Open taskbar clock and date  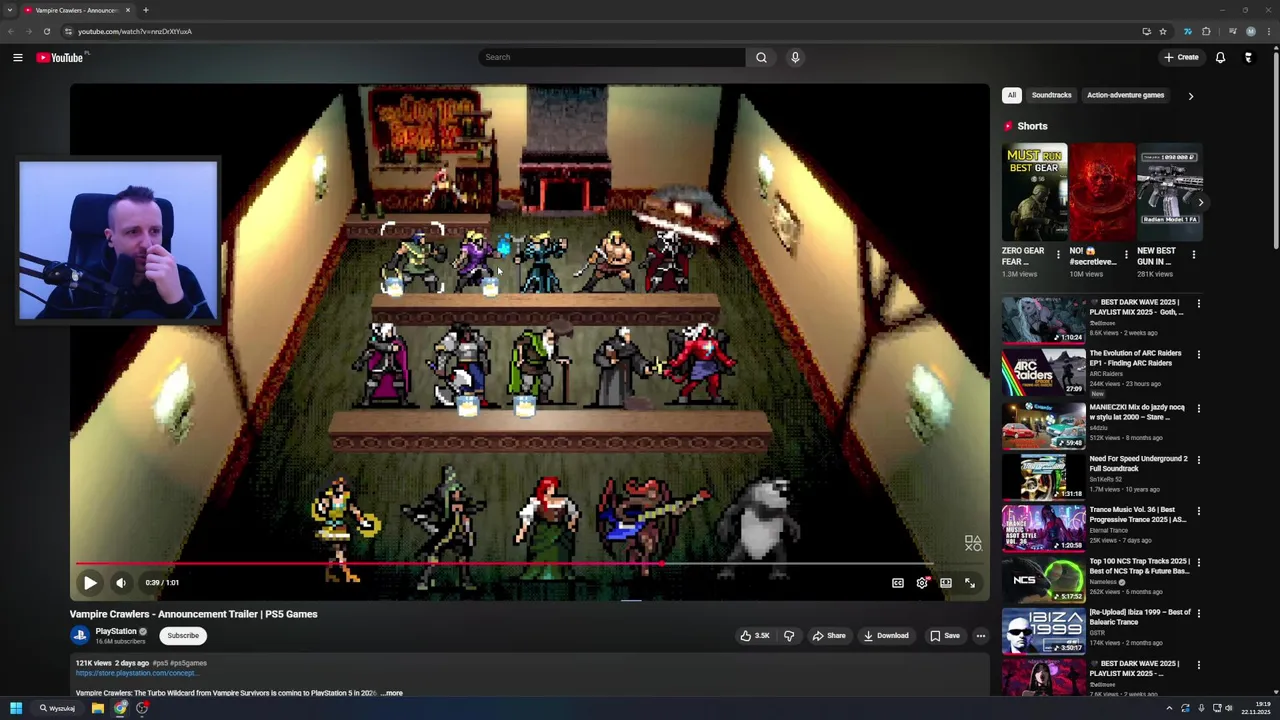pyautogui.click(x=1257, y=708)
